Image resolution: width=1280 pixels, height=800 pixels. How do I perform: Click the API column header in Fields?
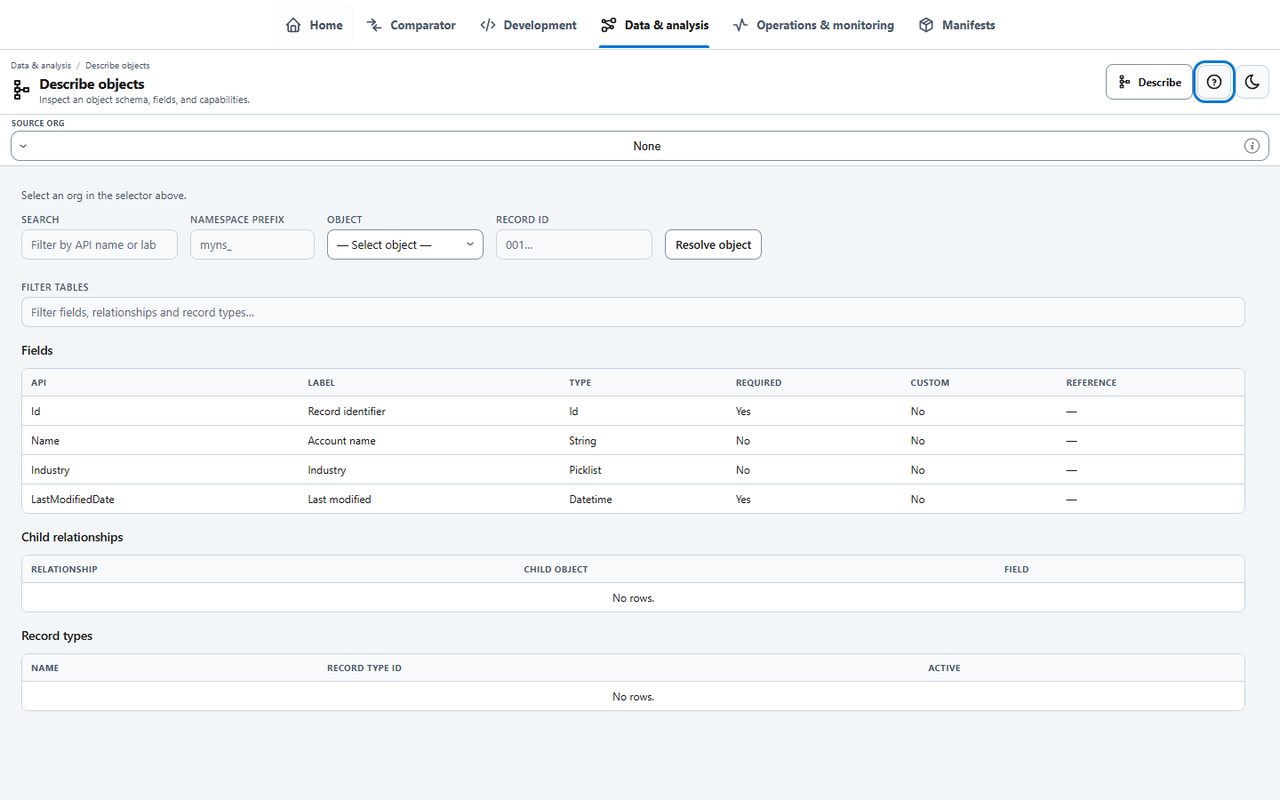[38, 383]
